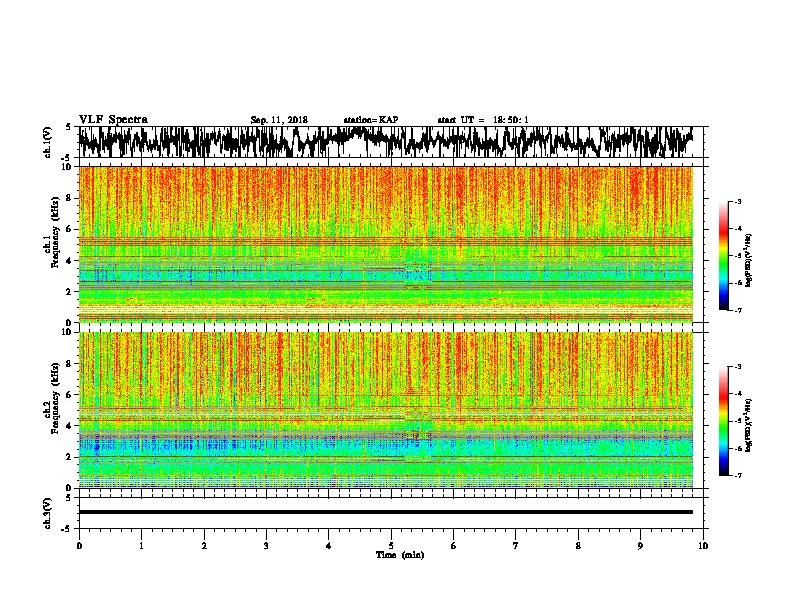Click time axis tick label "6"
The image size is (792, 612).
click(454, 545)
